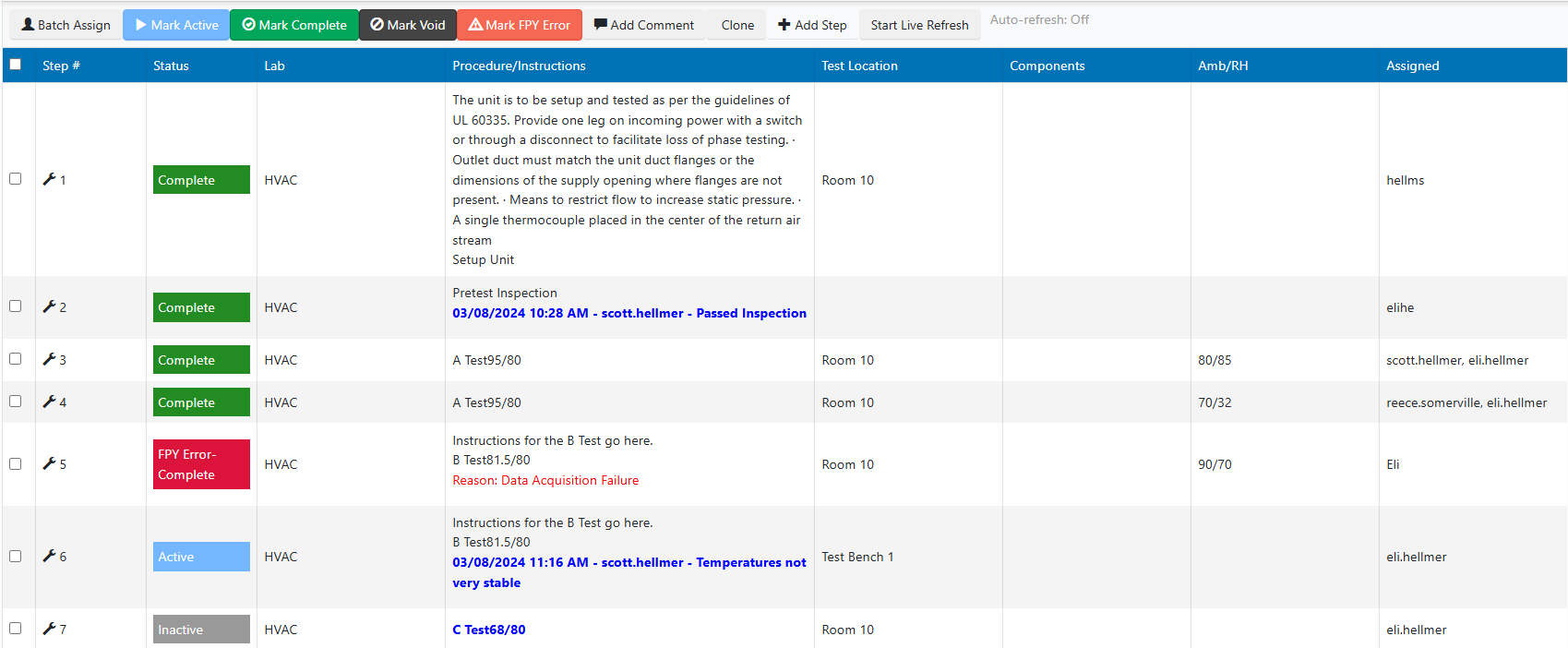The height and width of the screenshot is (648, 1568).
Task: Select the wrench icon on step 5
Action: point(49,463)
